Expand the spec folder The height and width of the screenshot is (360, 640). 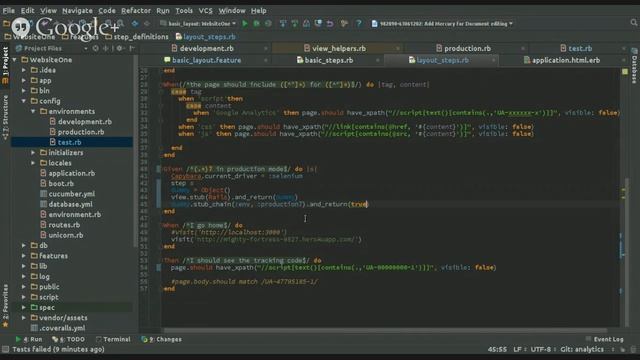point(24,307)
